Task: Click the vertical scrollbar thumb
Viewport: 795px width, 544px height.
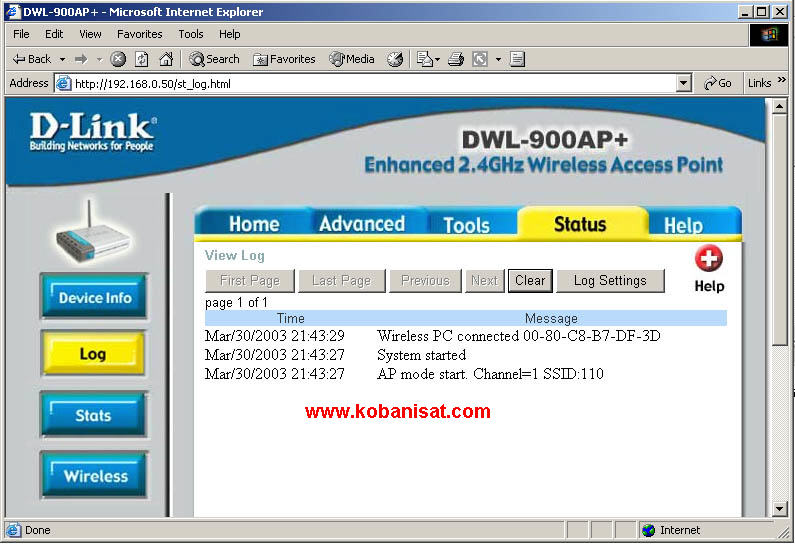Action: pyautogui.click(x=779, y=230)
